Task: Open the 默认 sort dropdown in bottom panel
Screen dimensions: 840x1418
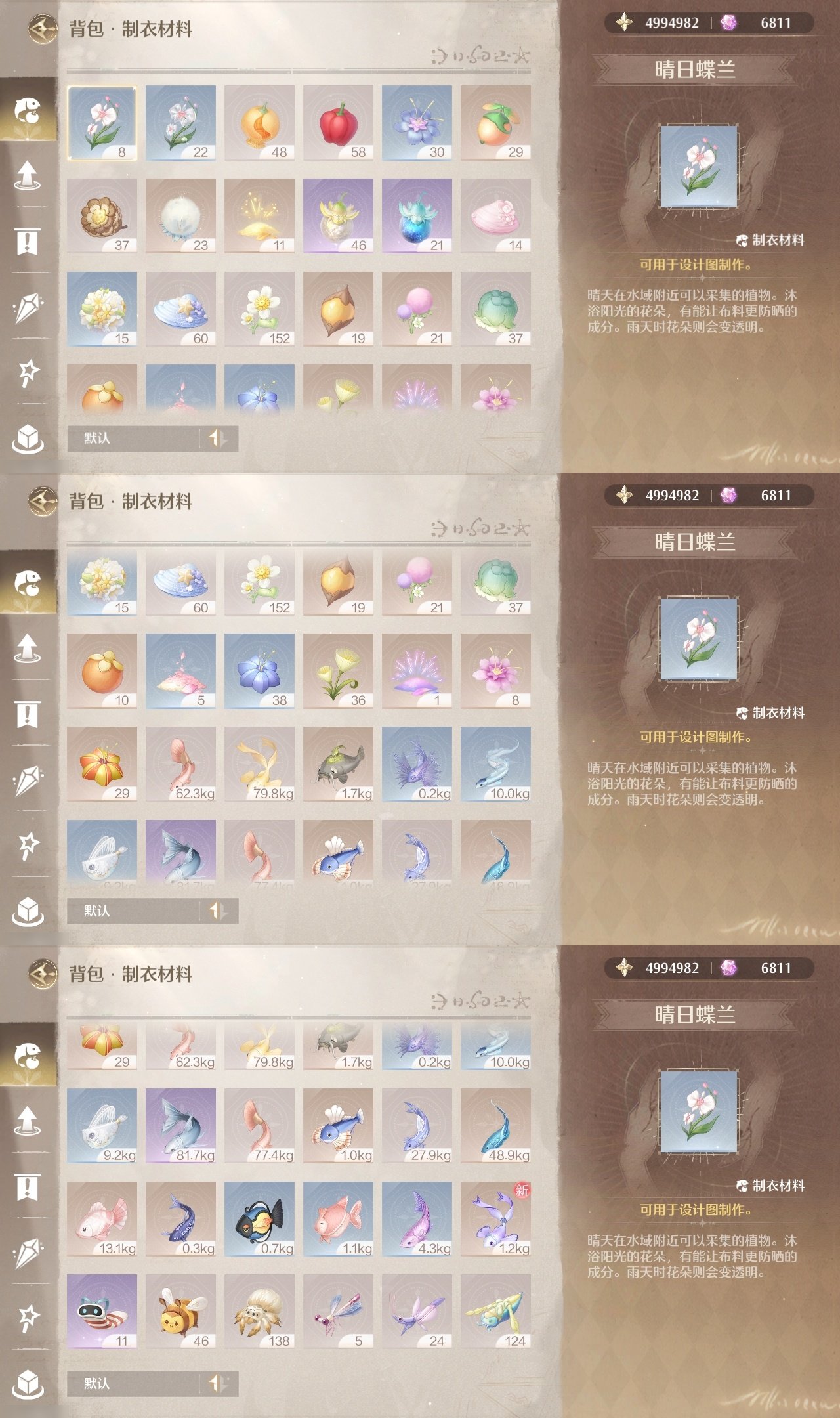Action: click(x=134, y=1383)
